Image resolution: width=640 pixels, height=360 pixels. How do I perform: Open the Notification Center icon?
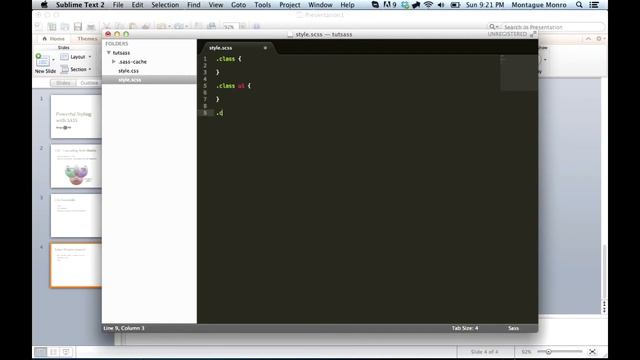click(594, 5)
